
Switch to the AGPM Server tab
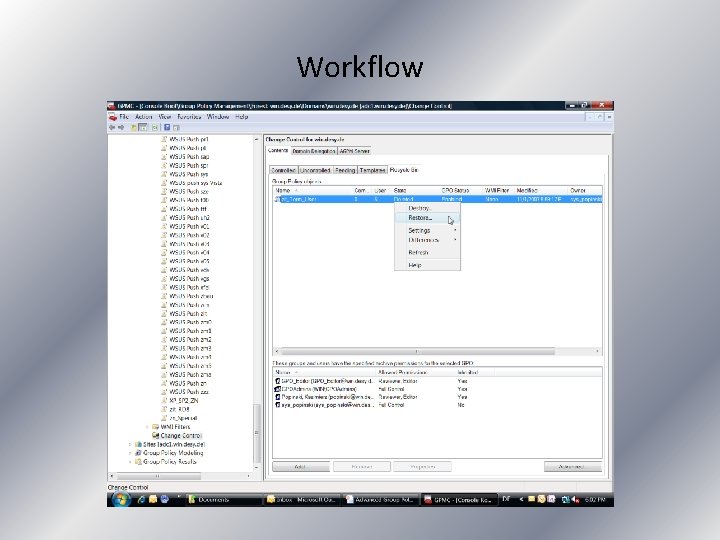click(354, 151)
